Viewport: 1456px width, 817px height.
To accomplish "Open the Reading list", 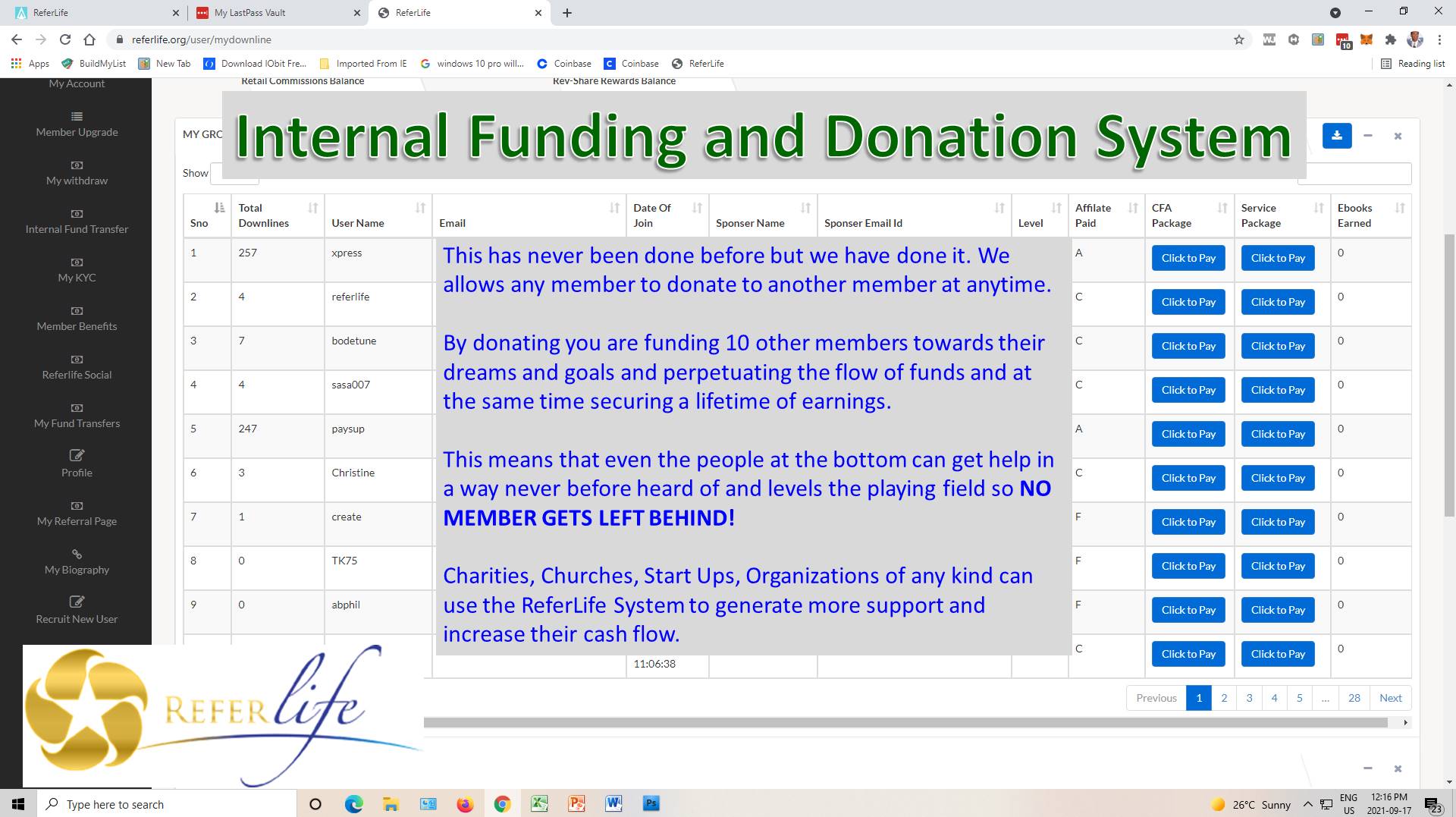I will tap(1414, 64).
